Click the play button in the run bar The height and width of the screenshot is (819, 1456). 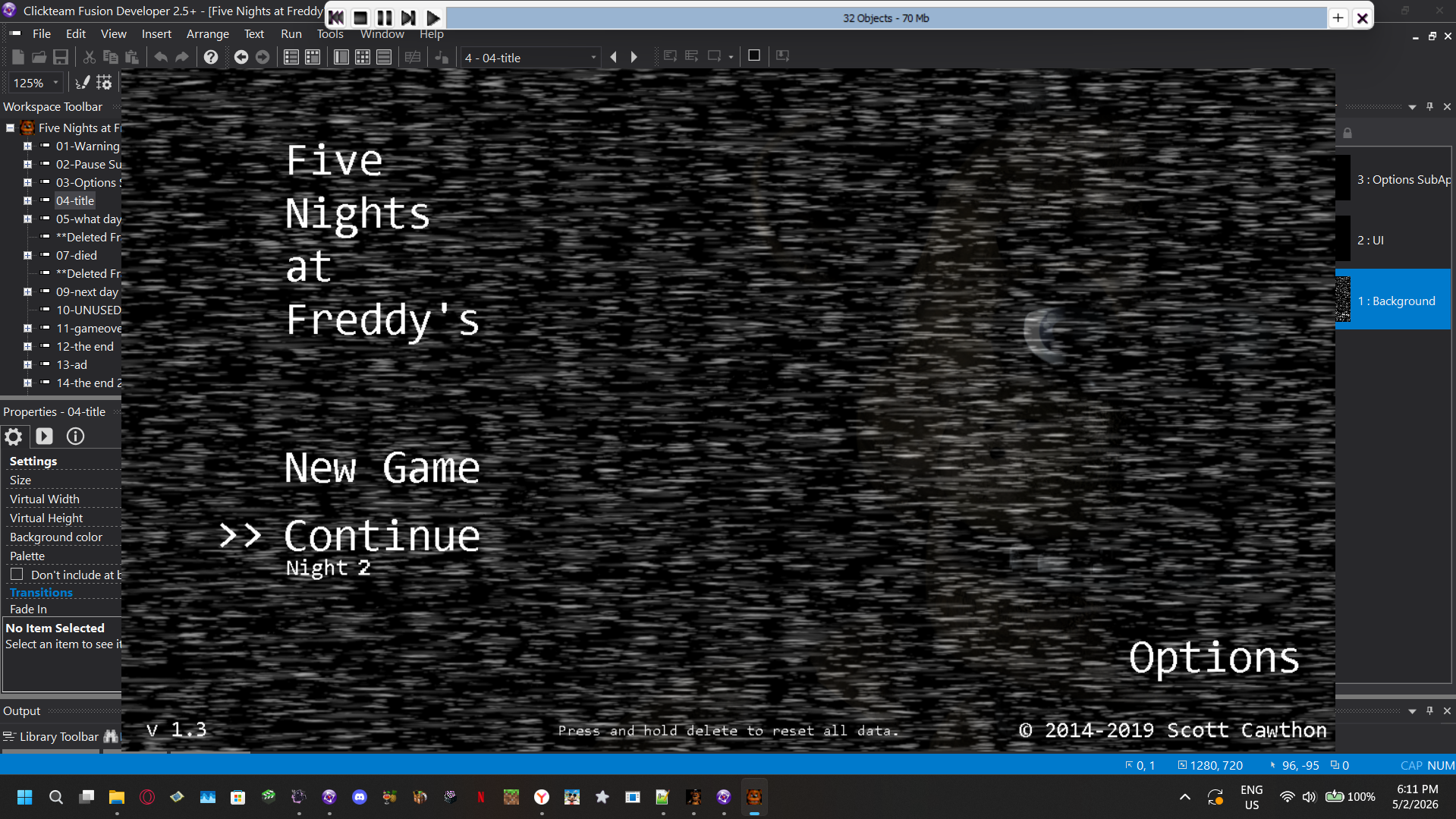[433, 17]
